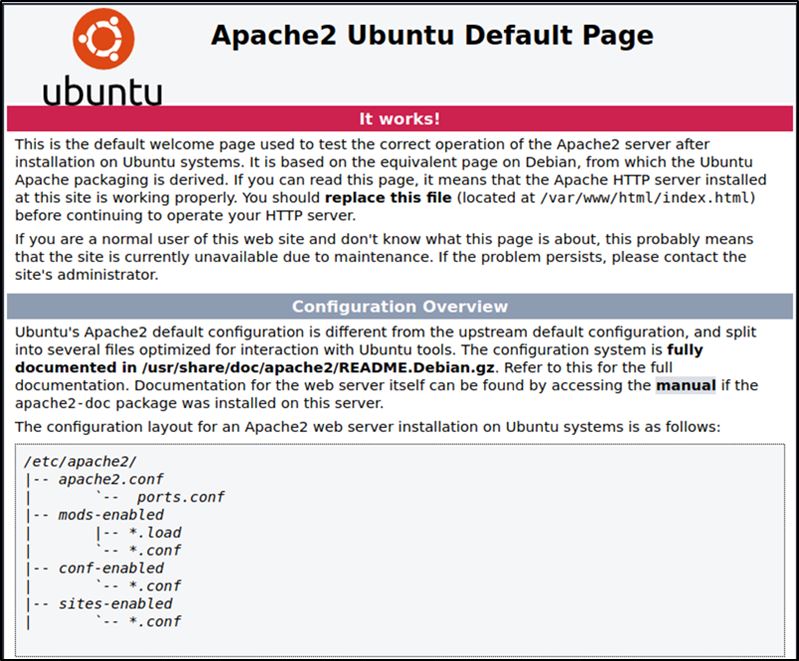Click the 'site's administrator.' text

[x=87, y=275]
